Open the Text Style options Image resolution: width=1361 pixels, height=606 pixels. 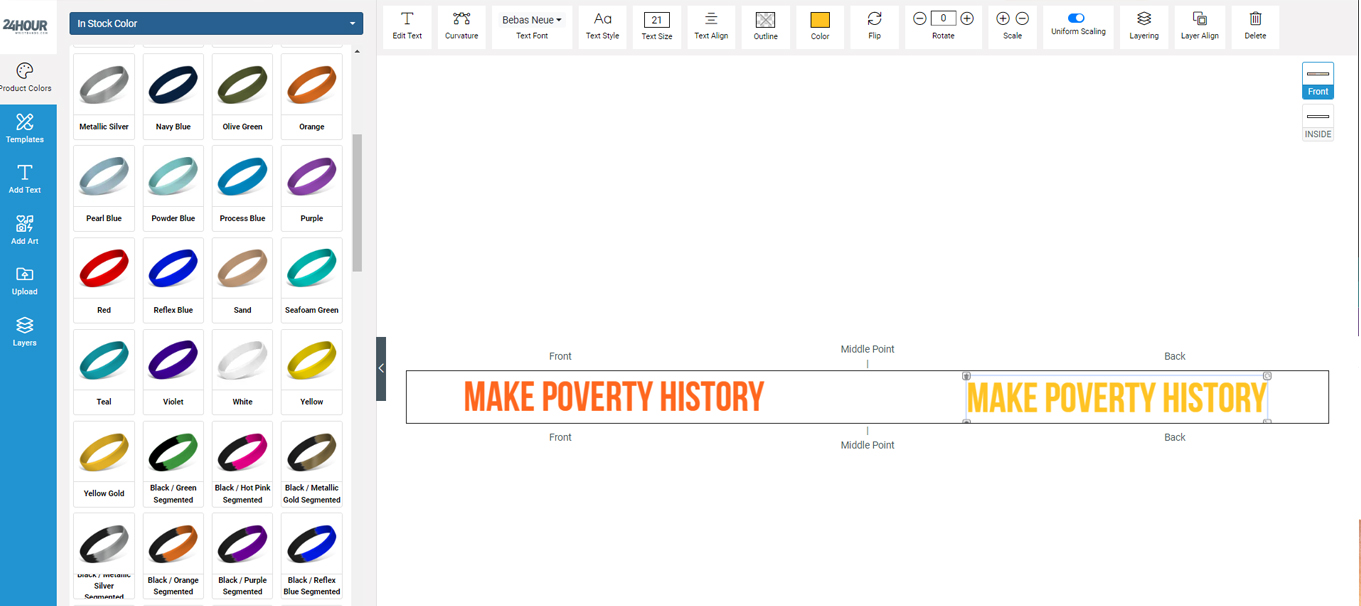tap(602, 27)
